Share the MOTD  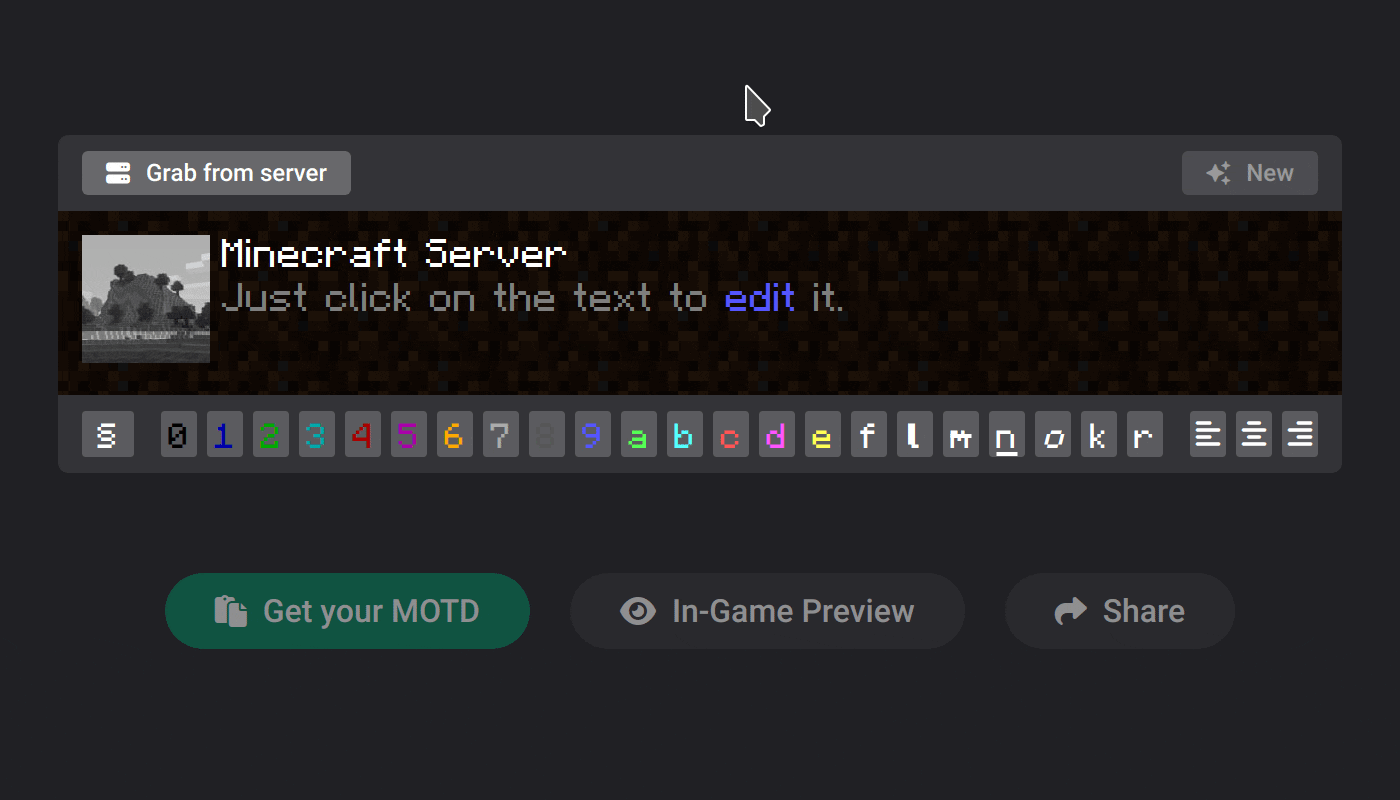[x=1120, y=611]
